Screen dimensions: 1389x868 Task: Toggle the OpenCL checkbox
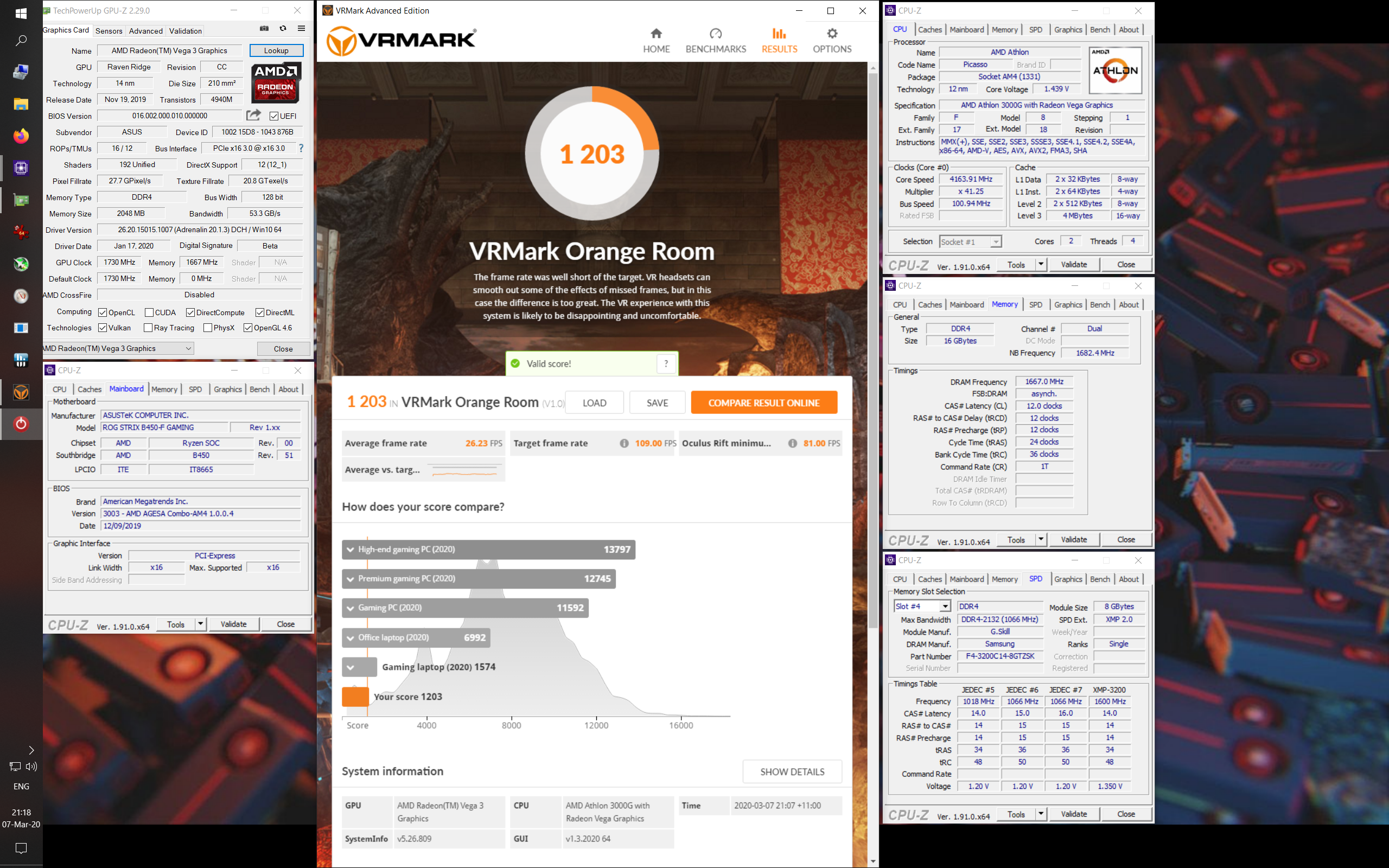[102, 312]
